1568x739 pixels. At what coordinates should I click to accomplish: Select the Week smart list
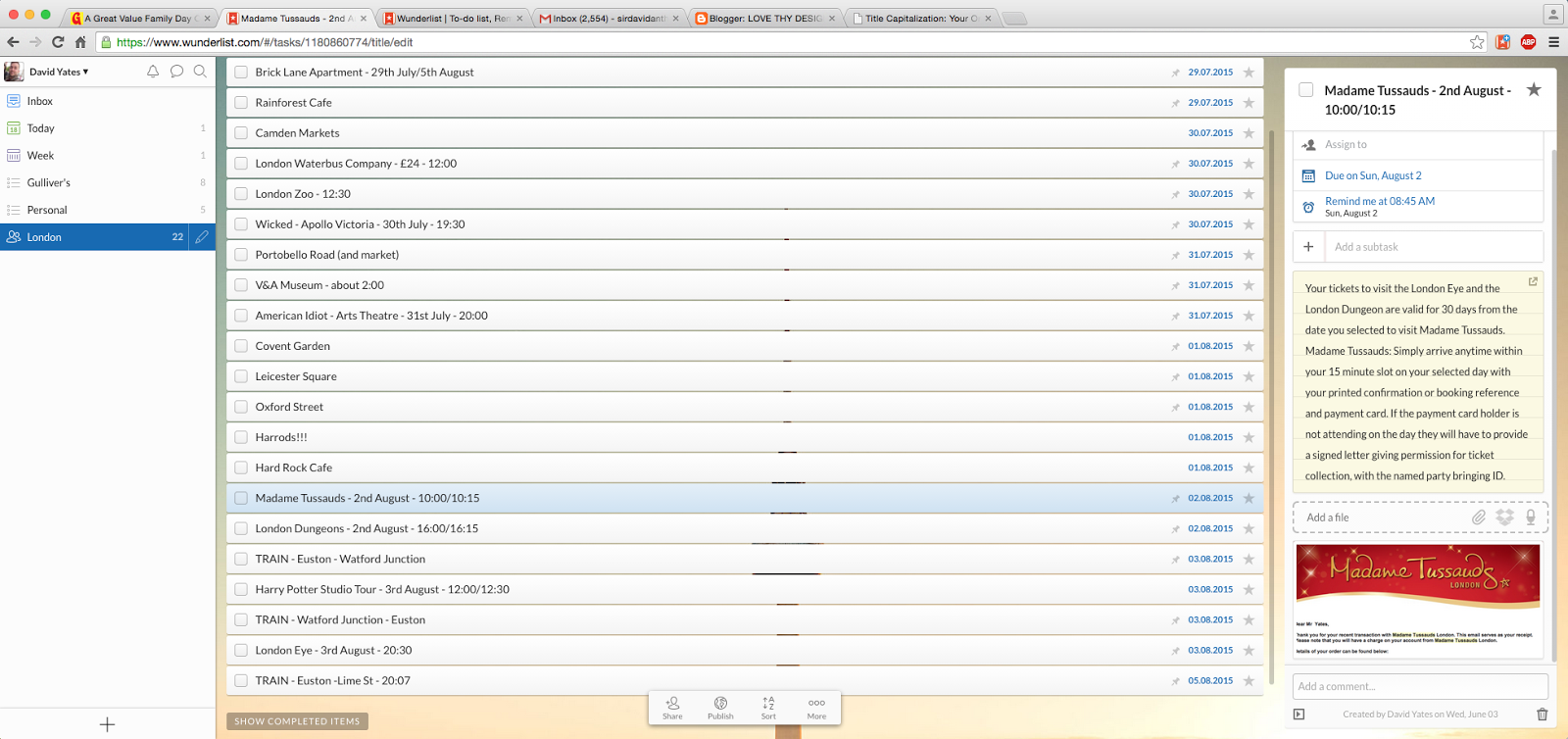click(108, 156)
